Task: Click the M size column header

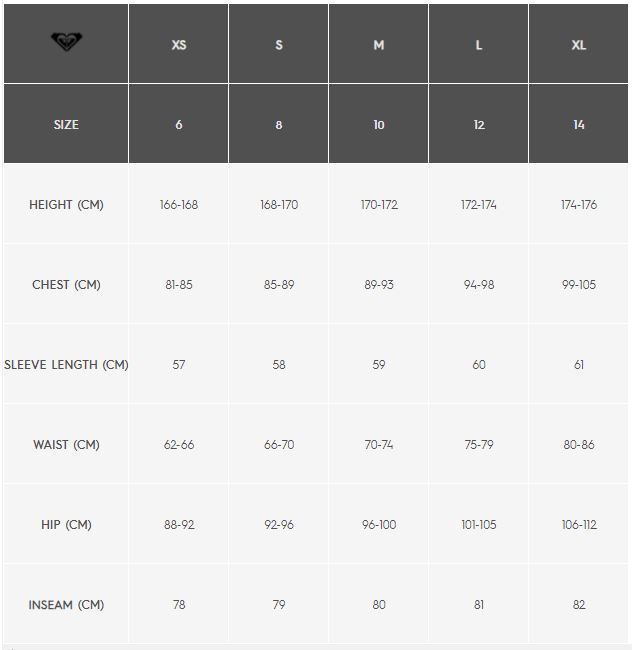Action: [x=379, y=44]
